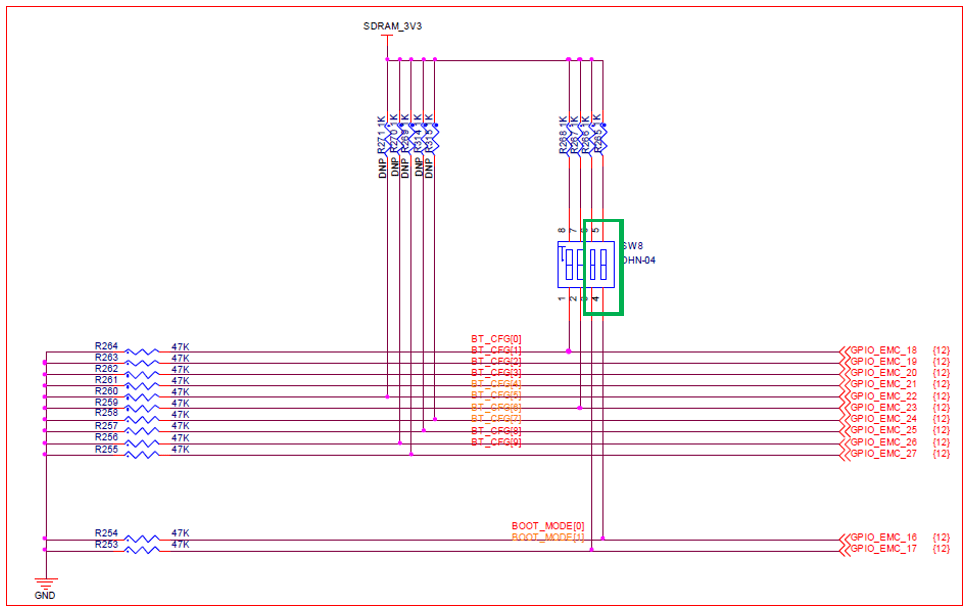Select the SW8 DIP switch body

click(586, 264)
